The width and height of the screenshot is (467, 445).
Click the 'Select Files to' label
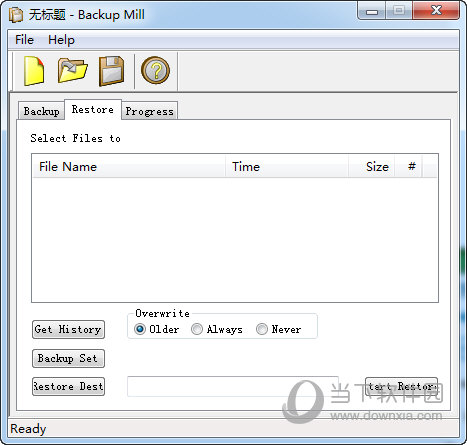pos(75,138)
